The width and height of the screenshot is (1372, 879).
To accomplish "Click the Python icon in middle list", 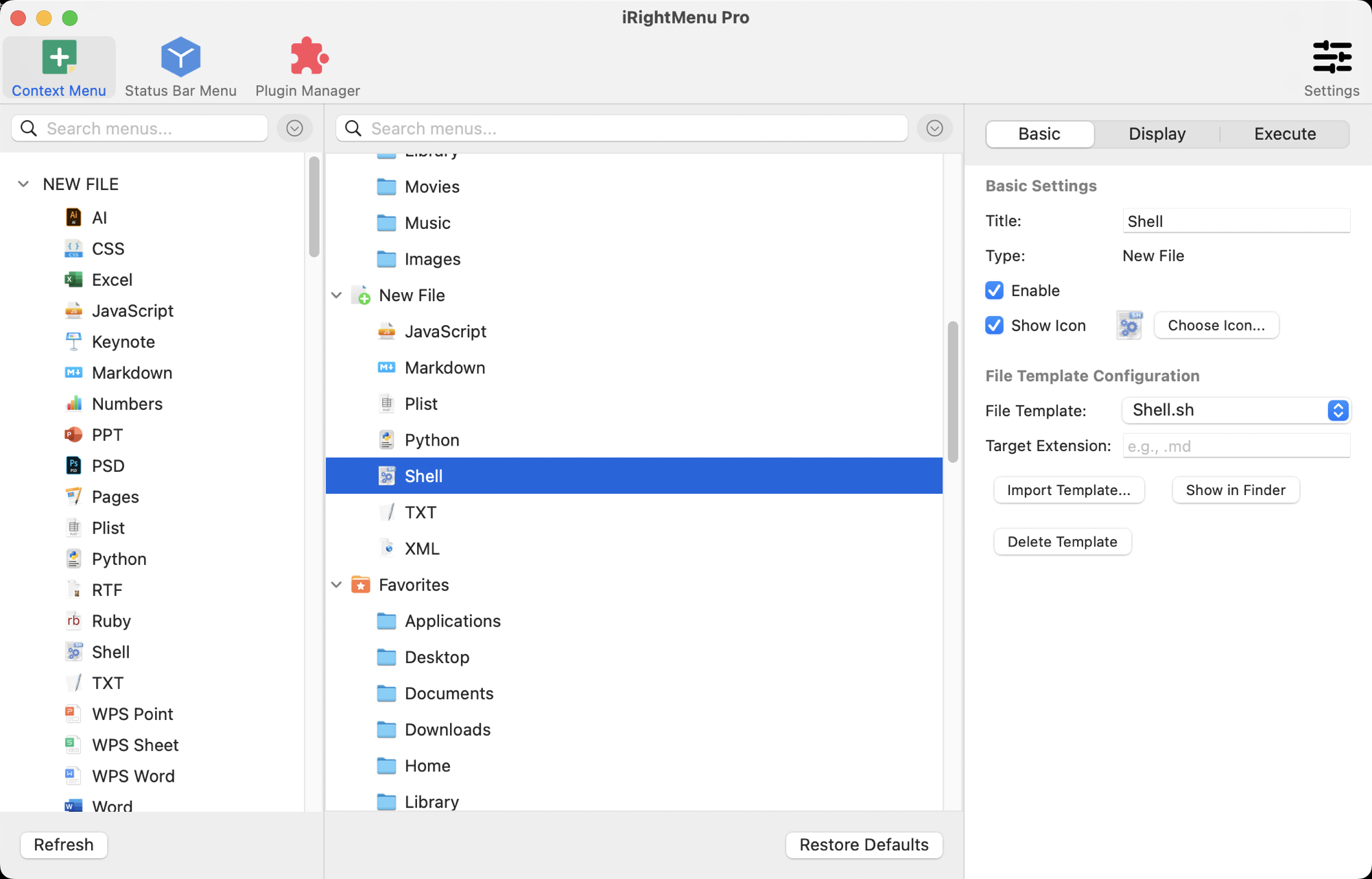I will 387,439.
